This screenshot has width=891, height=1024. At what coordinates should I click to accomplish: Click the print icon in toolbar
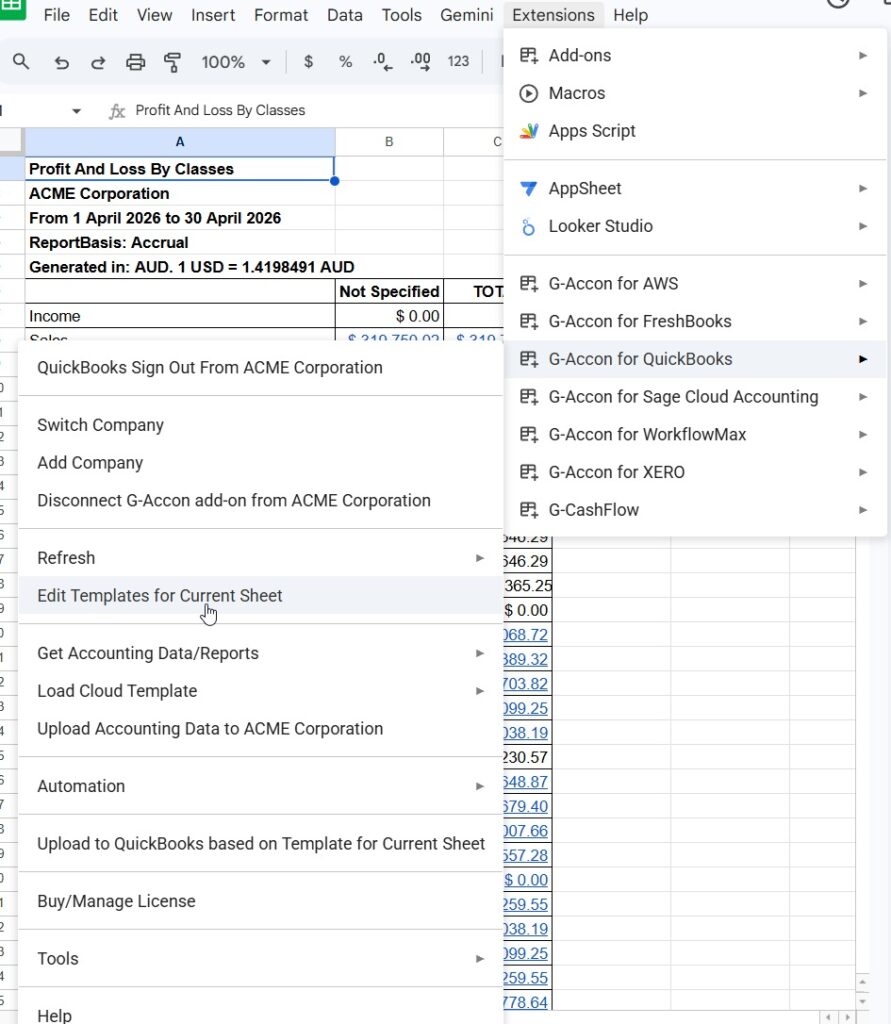pyautogui.click(x=135, y=62)
